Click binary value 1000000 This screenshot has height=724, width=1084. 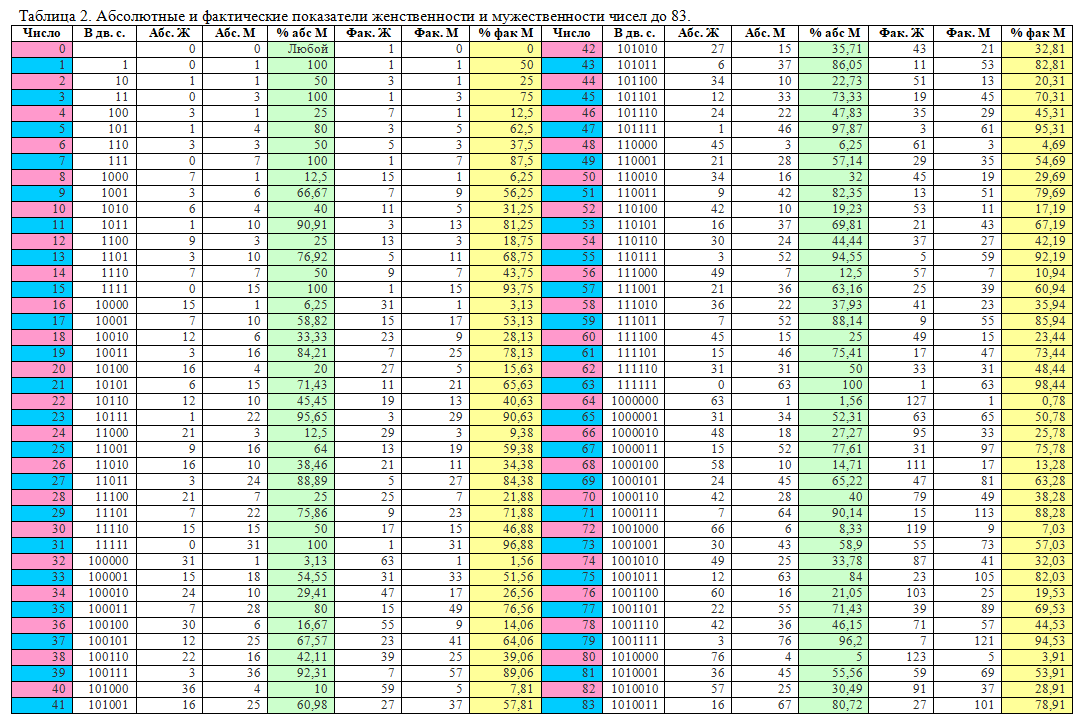(x=633, y=401)
